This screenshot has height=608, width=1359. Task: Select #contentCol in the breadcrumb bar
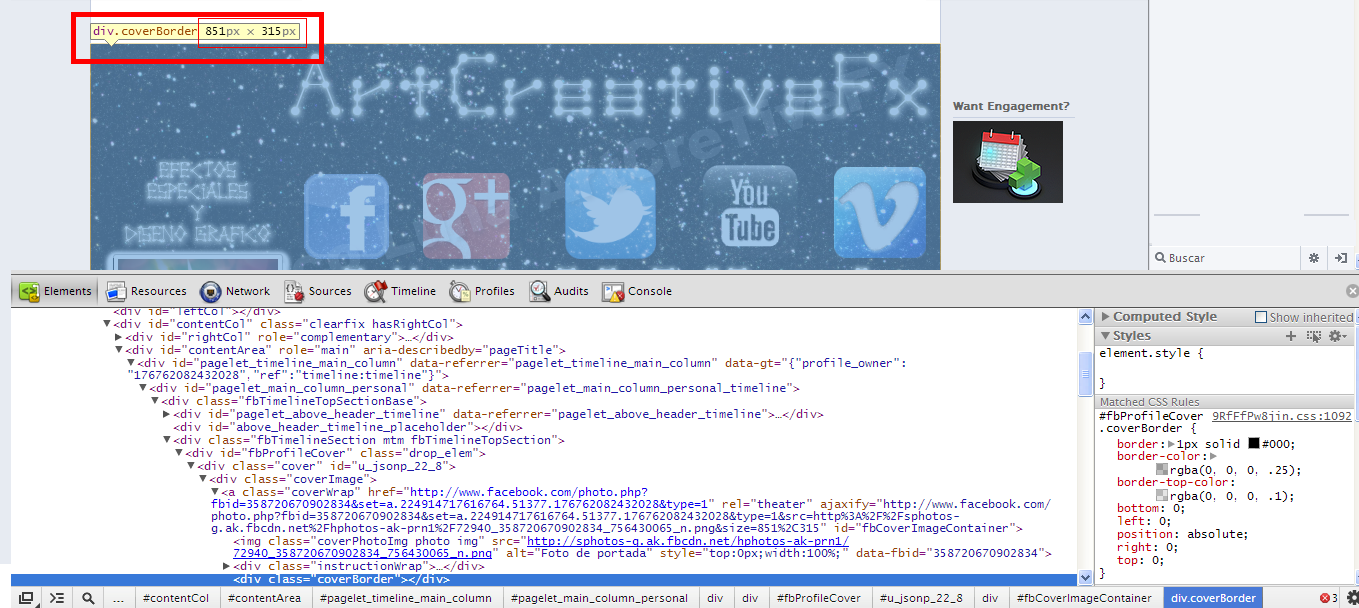(176, 598)
